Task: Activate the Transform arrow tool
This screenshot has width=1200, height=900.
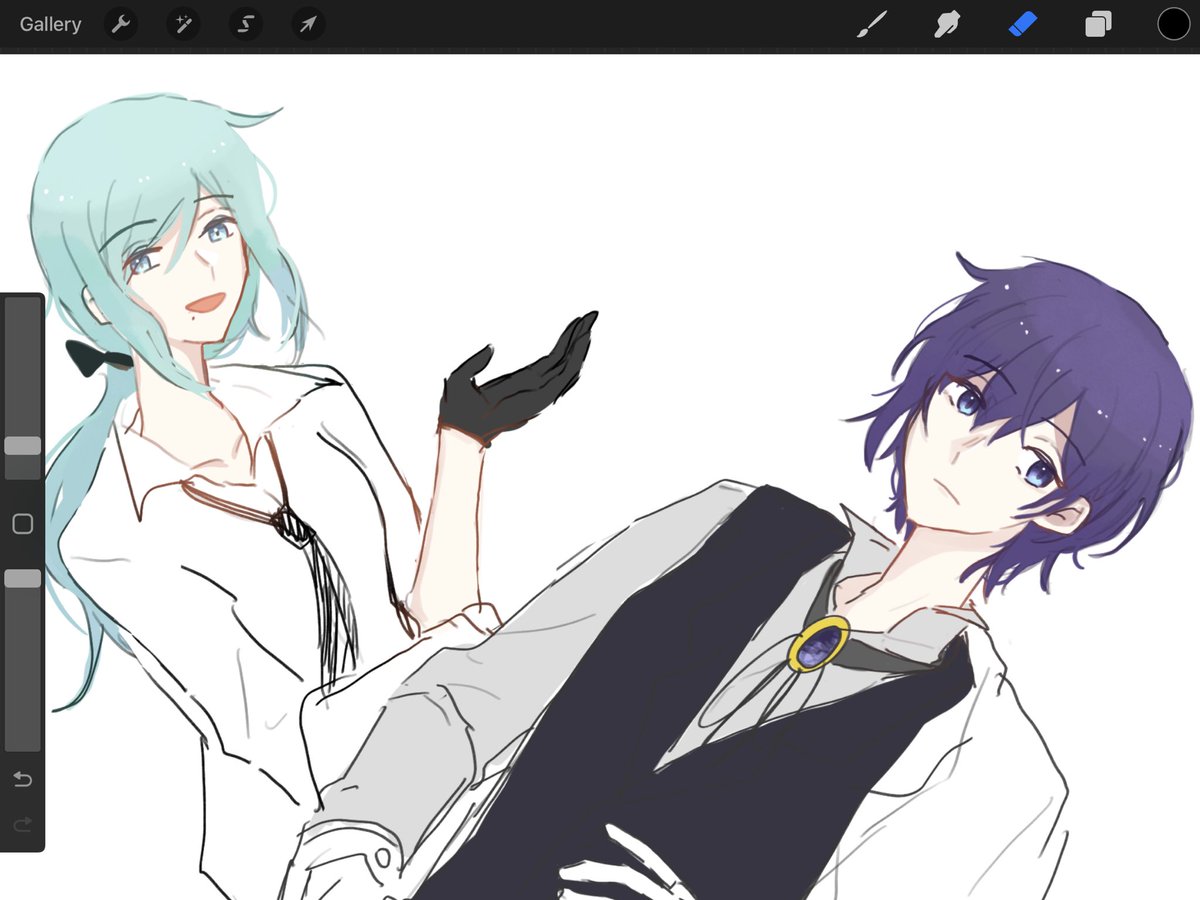Action: (308, 24)
